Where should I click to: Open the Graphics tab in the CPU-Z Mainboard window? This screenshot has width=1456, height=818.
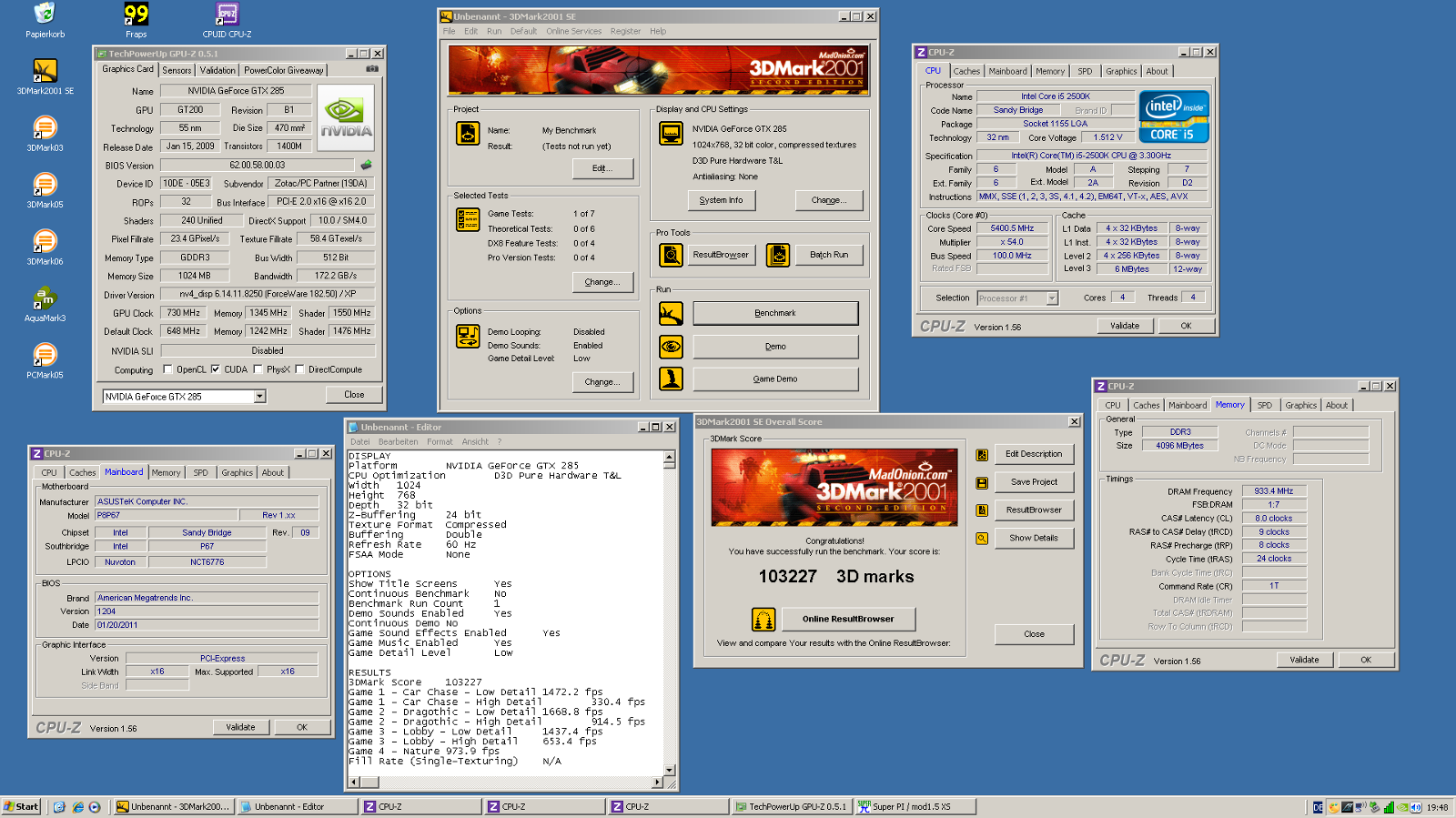(237, 472)
